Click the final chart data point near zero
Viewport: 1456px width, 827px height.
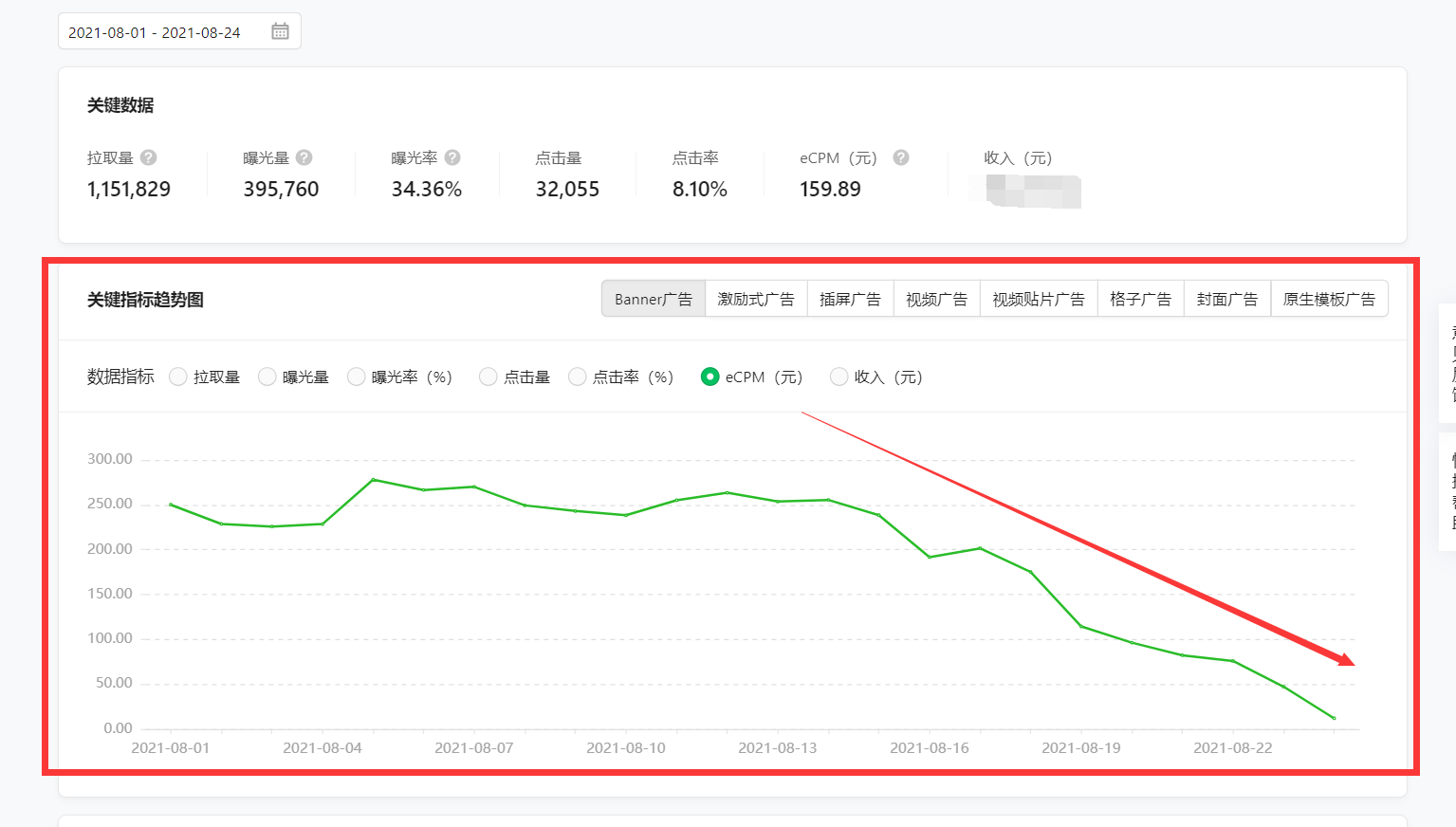point(1334,718)
